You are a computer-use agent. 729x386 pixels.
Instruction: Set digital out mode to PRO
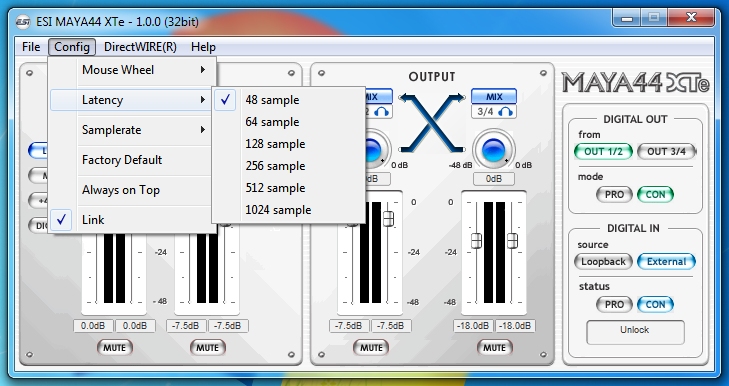[x=614, y=194]
